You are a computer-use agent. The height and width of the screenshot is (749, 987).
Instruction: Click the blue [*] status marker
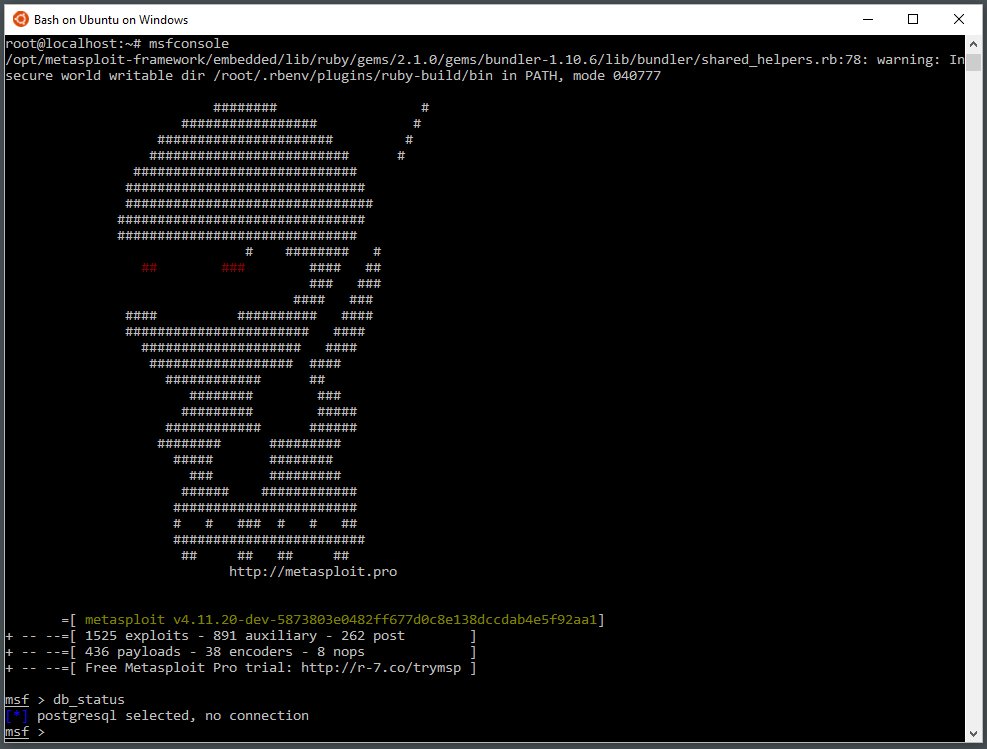coord(16,716)
